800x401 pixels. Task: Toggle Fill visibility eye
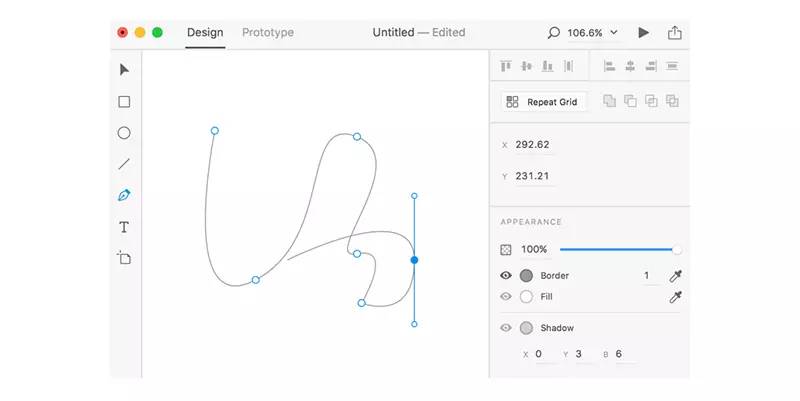[x=506, y=297]
